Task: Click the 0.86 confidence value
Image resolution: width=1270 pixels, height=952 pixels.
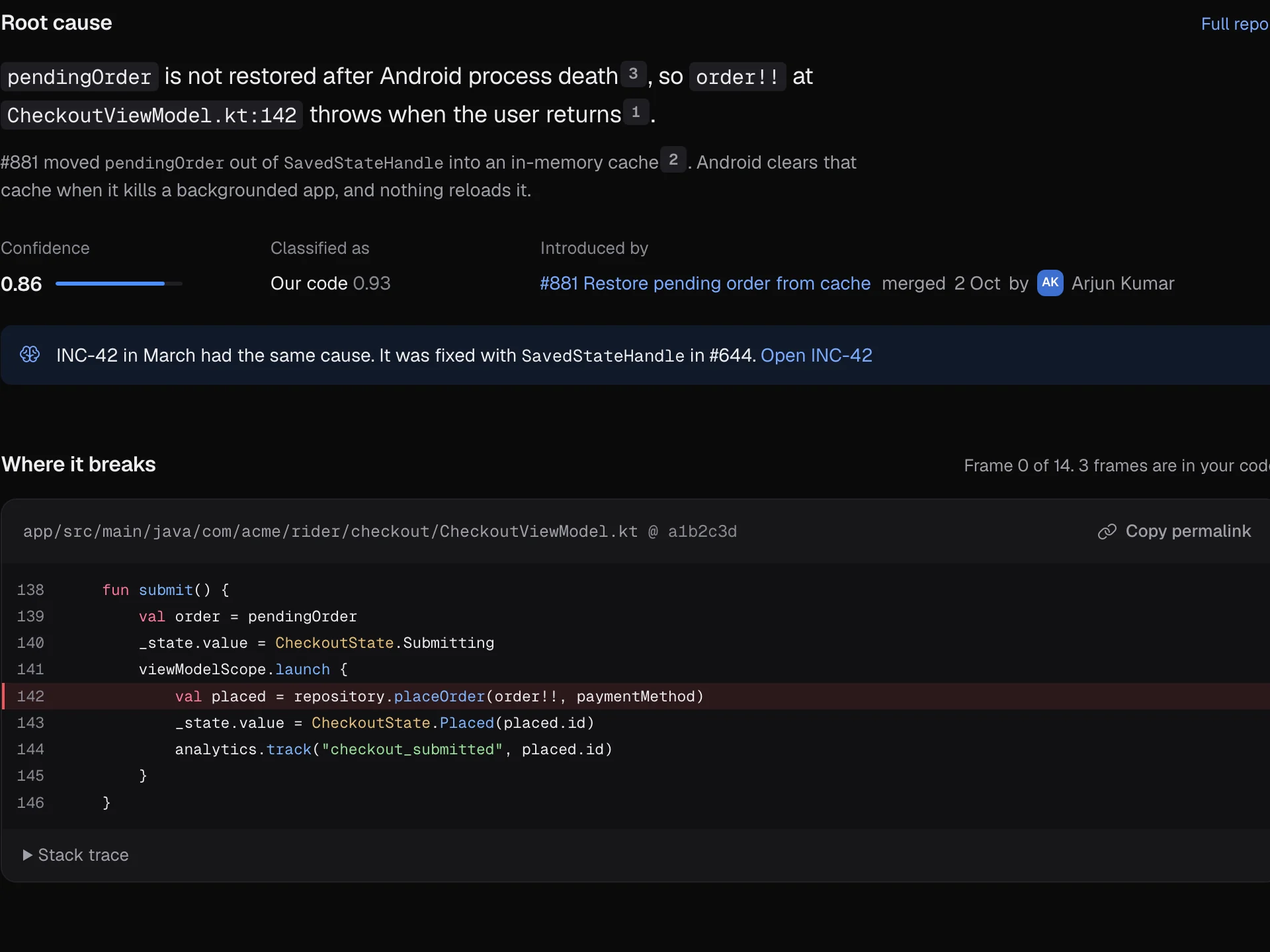Action: [21, 284]
